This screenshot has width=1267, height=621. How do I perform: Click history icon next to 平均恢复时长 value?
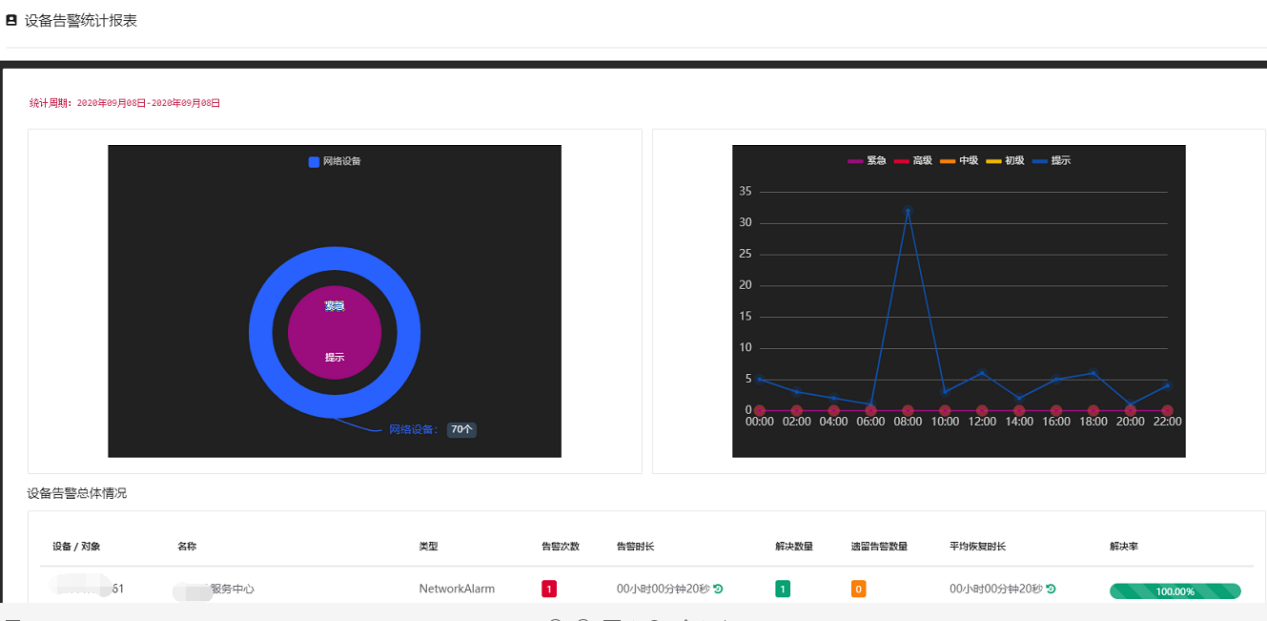point(1051,589)
